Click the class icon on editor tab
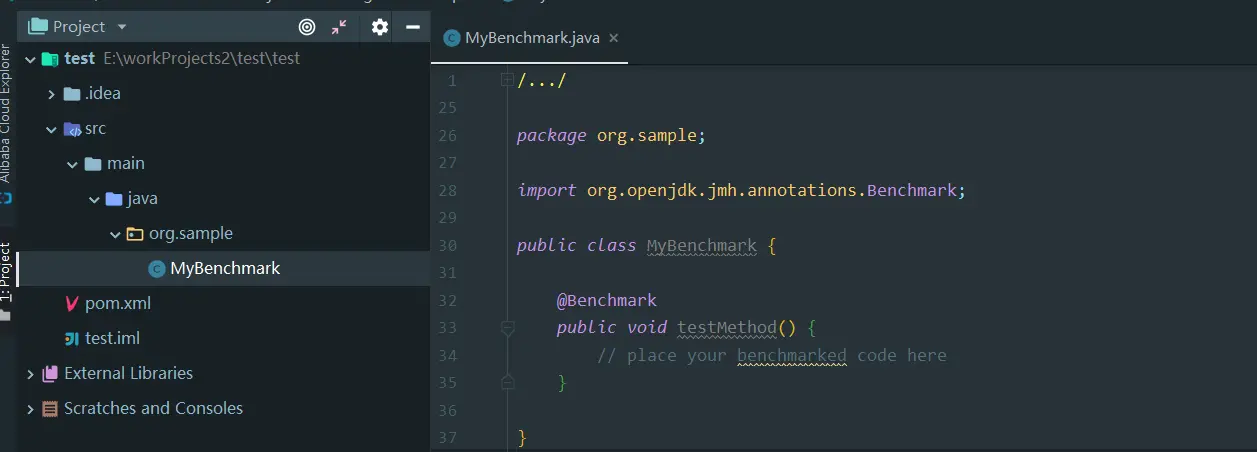Screen dimensions: 1257x452 coord(452,38)
